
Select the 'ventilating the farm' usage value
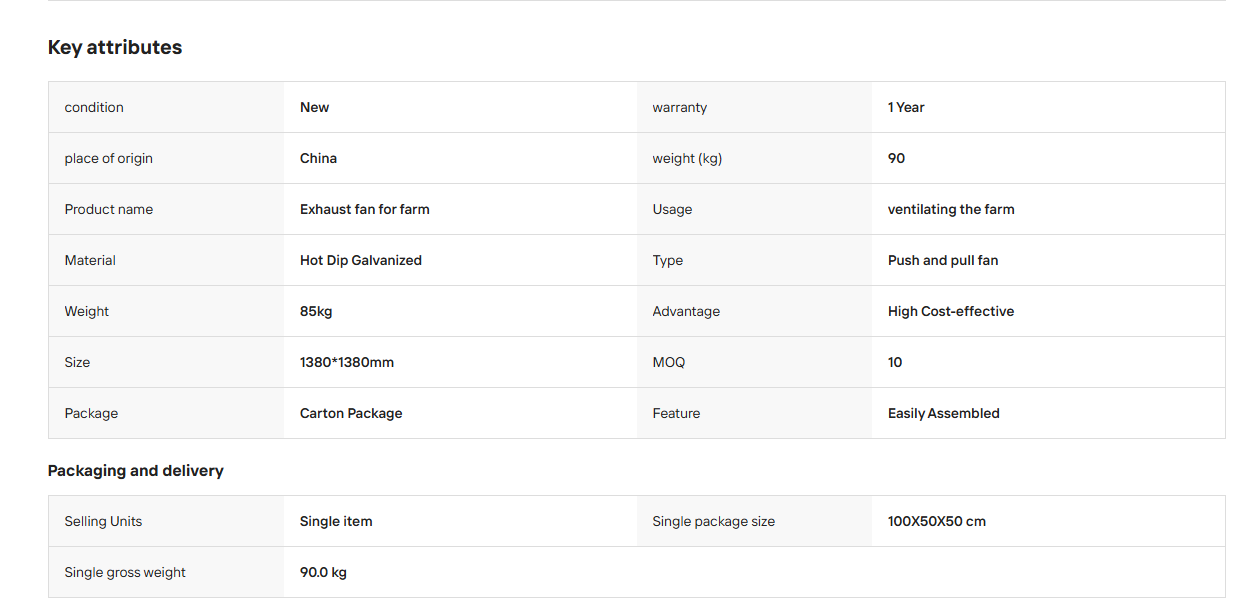[951, 209]
